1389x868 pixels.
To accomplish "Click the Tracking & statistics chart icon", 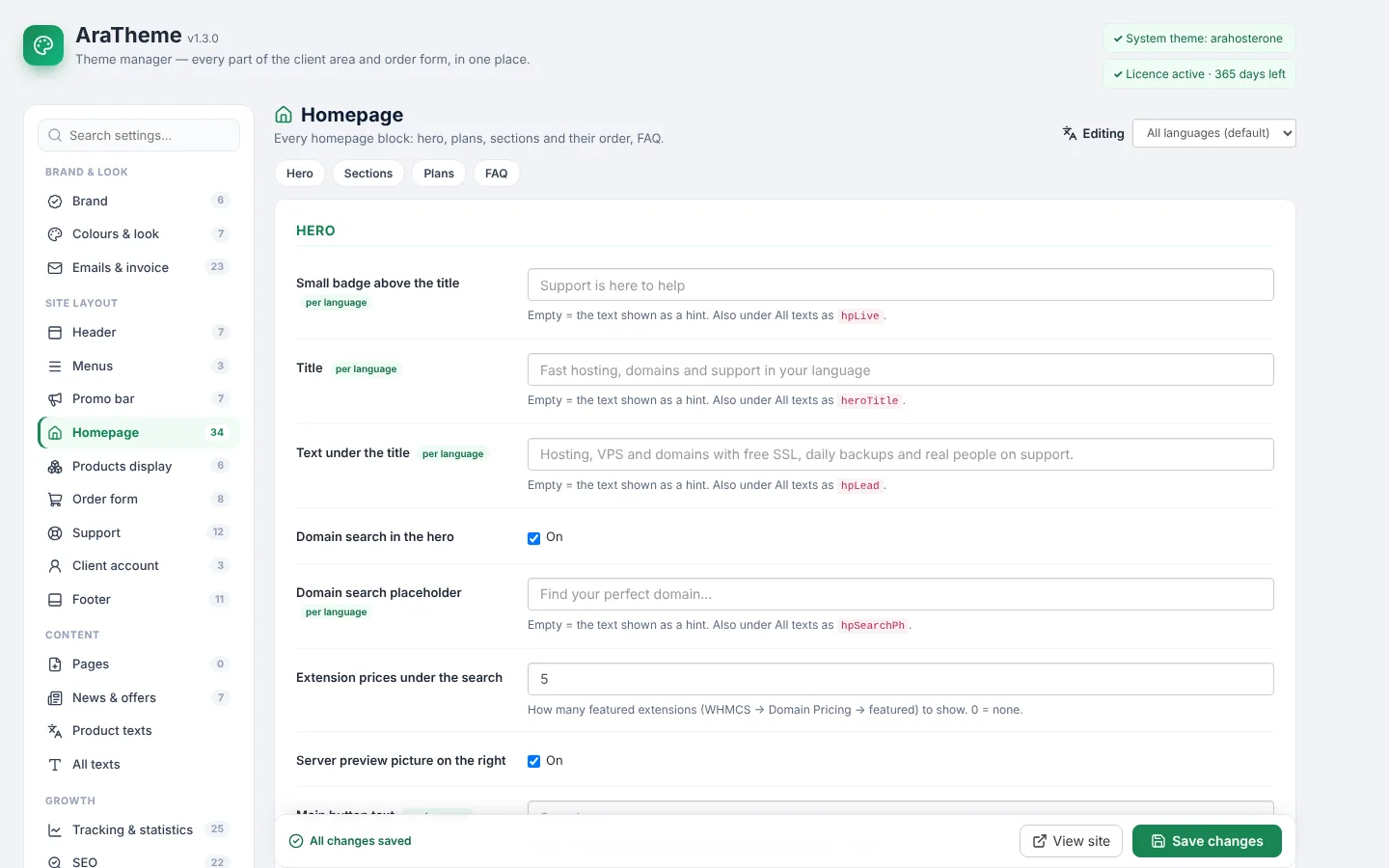I will click(x=55, y=830).
